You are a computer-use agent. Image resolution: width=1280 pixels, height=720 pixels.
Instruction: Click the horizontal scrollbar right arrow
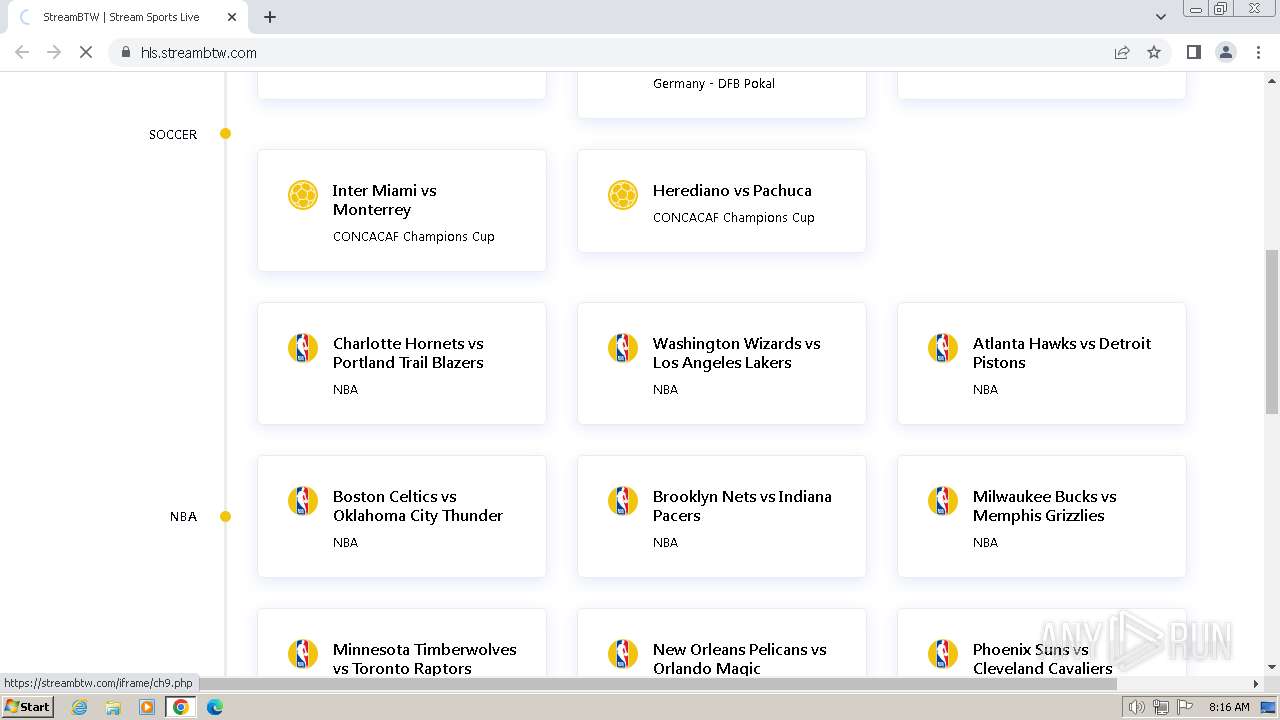click(x=1256, y=684)
